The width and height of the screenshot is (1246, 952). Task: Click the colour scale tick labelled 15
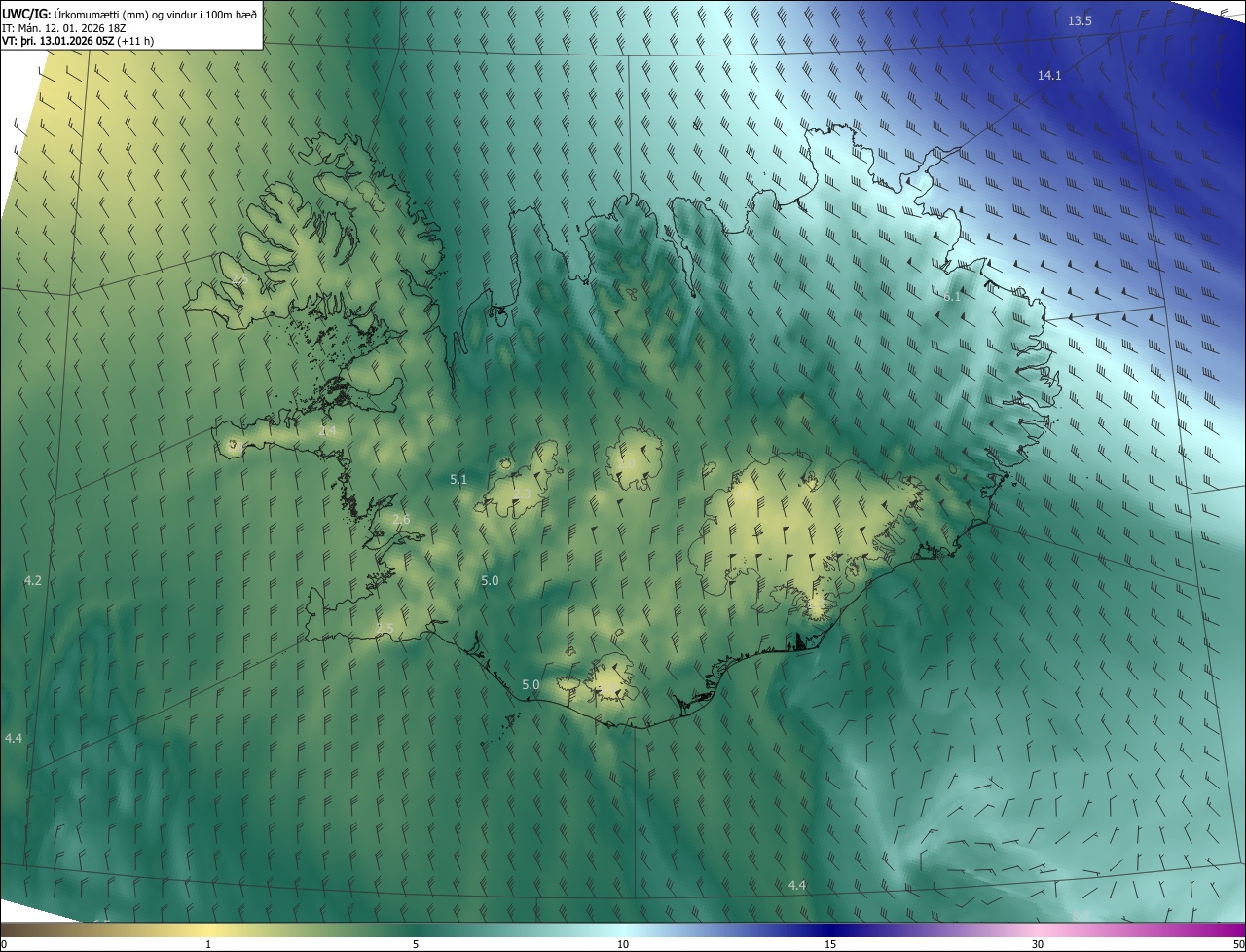pyautogui.click(x=830, y=944)
